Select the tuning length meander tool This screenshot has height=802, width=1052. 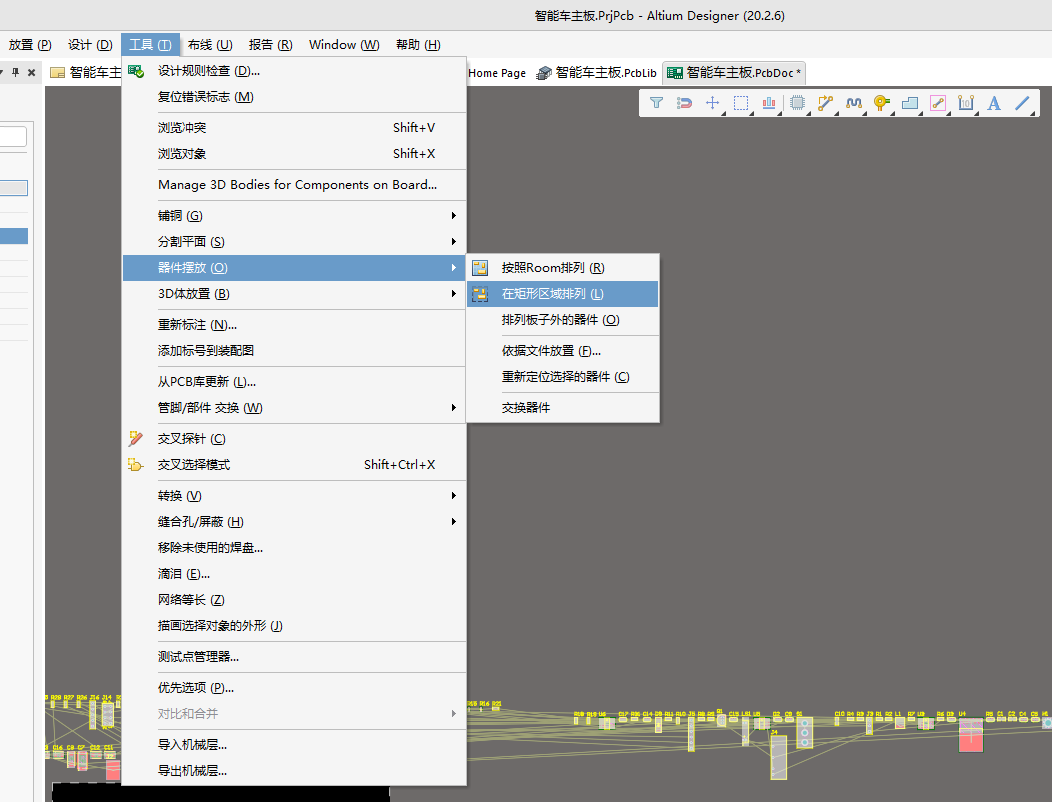(x=853, y=103)
